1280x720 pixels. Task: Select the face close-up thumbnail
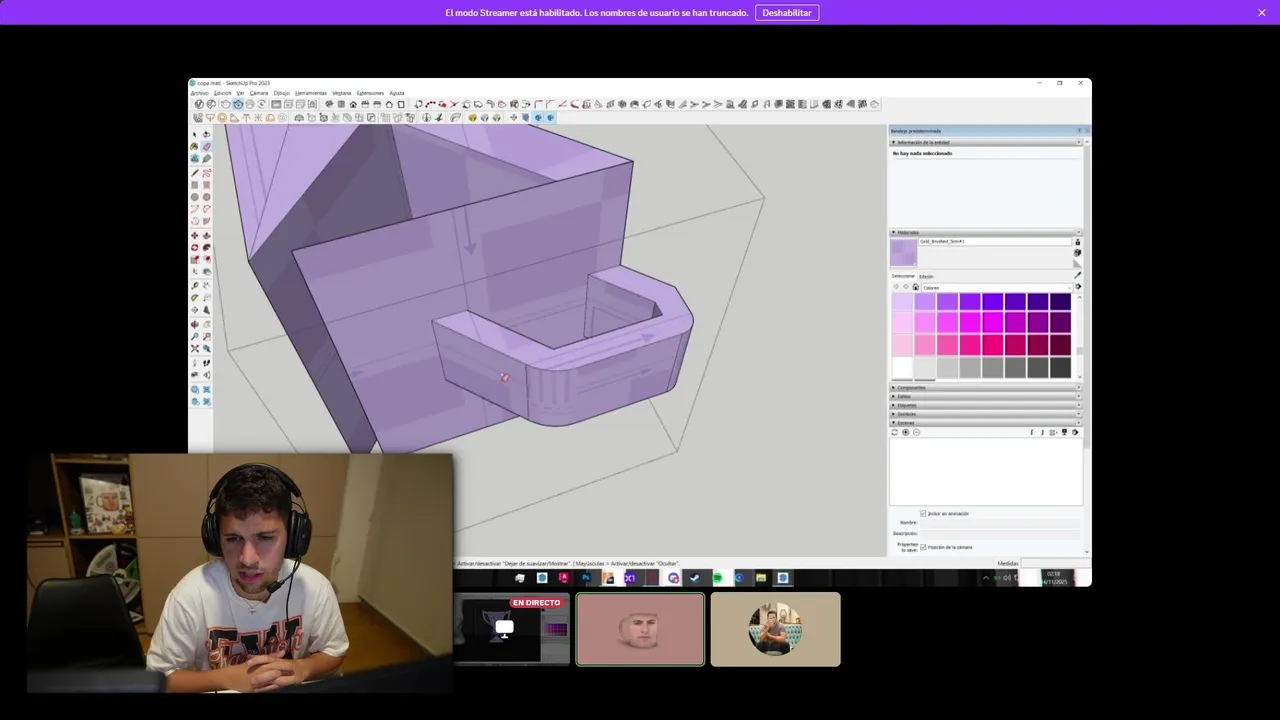(640, 629)
